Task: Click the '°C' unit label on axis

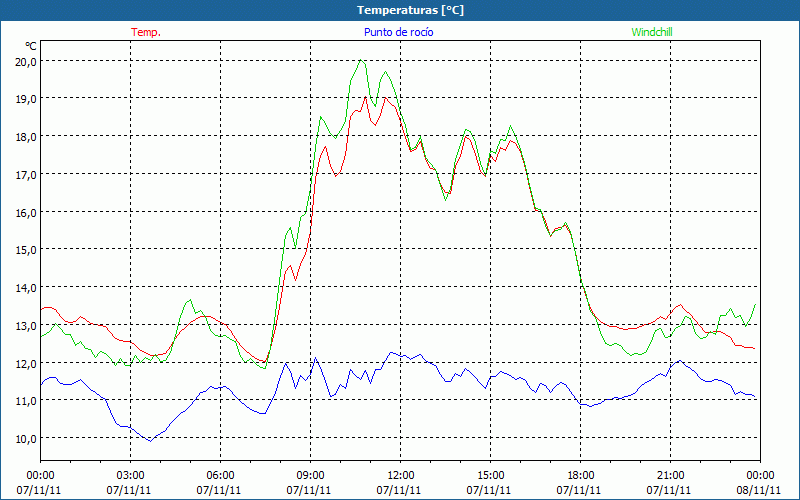Action: [x=31, y=46]
